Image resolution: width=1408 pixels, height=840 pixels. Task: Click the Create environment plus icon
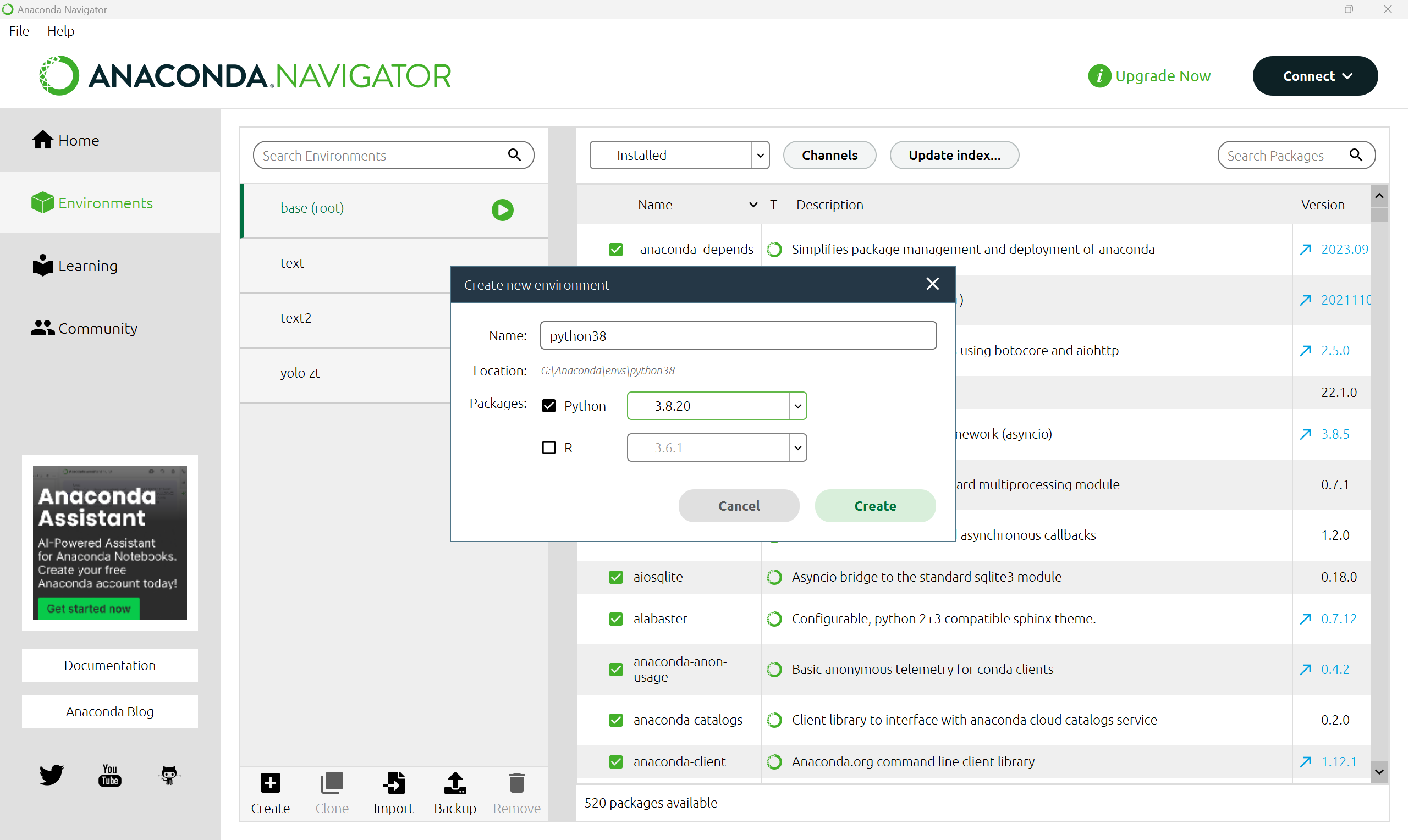(270, 783)
